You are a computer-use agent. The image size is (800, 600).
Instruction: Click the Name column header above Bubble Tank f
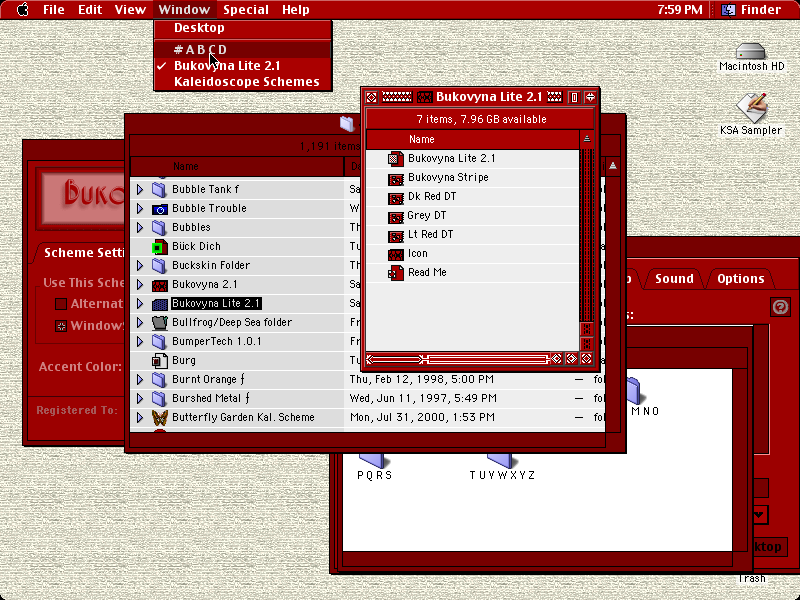click(238, 166)
